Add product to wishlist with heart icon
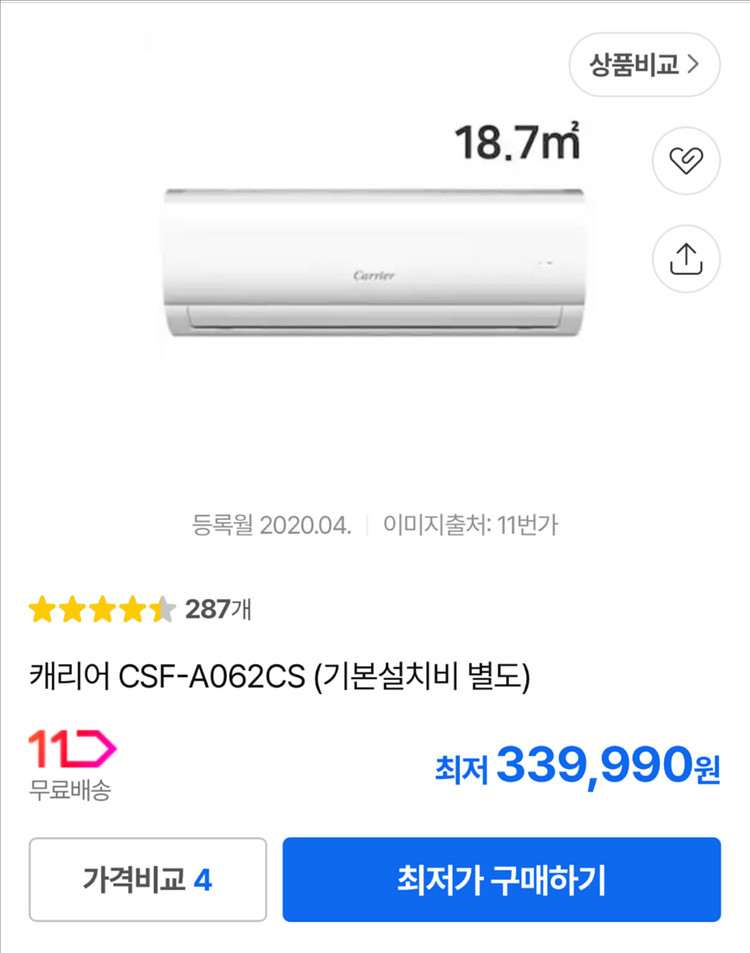The width and height of the screenshot is (750, 953). click(686, 160)
